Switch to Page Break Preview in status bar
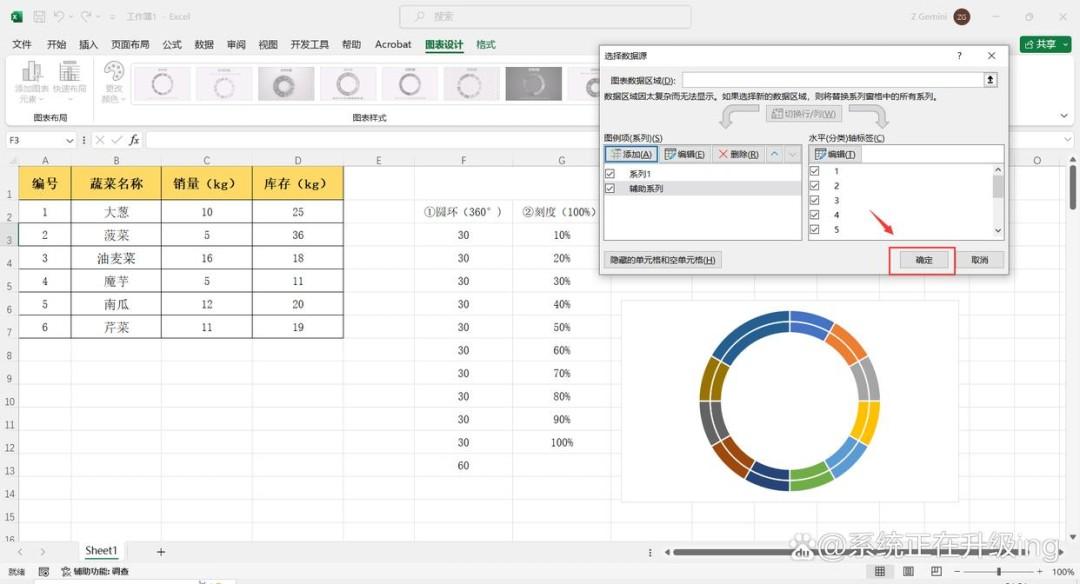Viewport: 1080px width, 584px height. tap(936, 572)
